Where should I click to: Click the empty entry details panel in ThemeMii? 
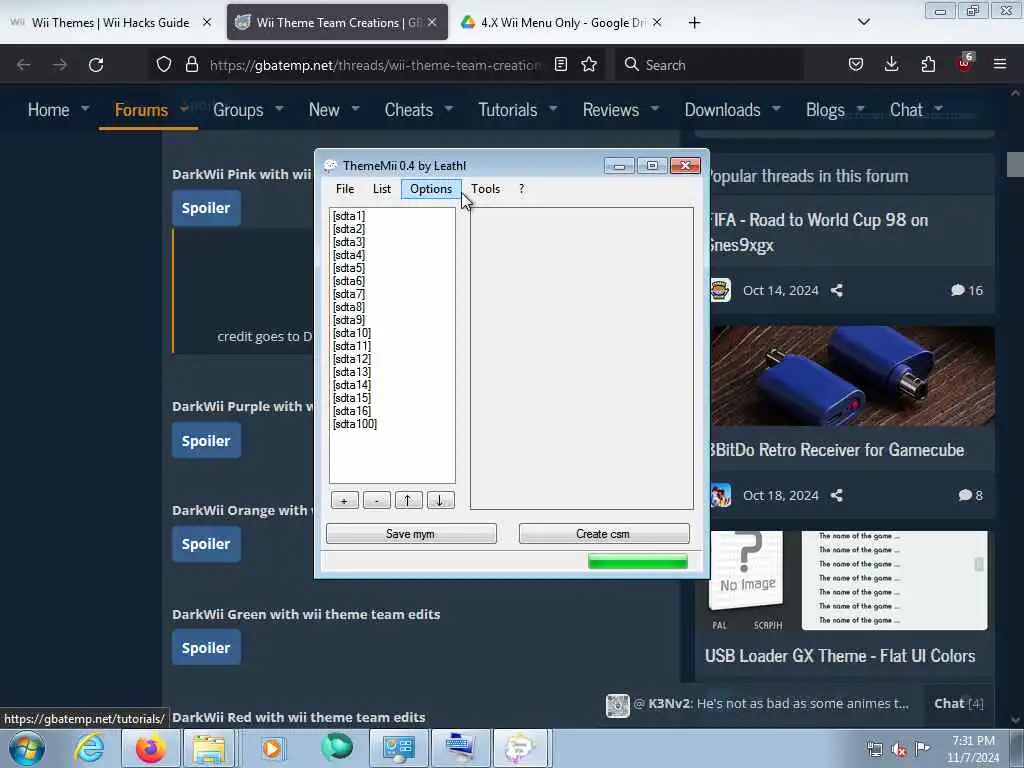[582, 358]
